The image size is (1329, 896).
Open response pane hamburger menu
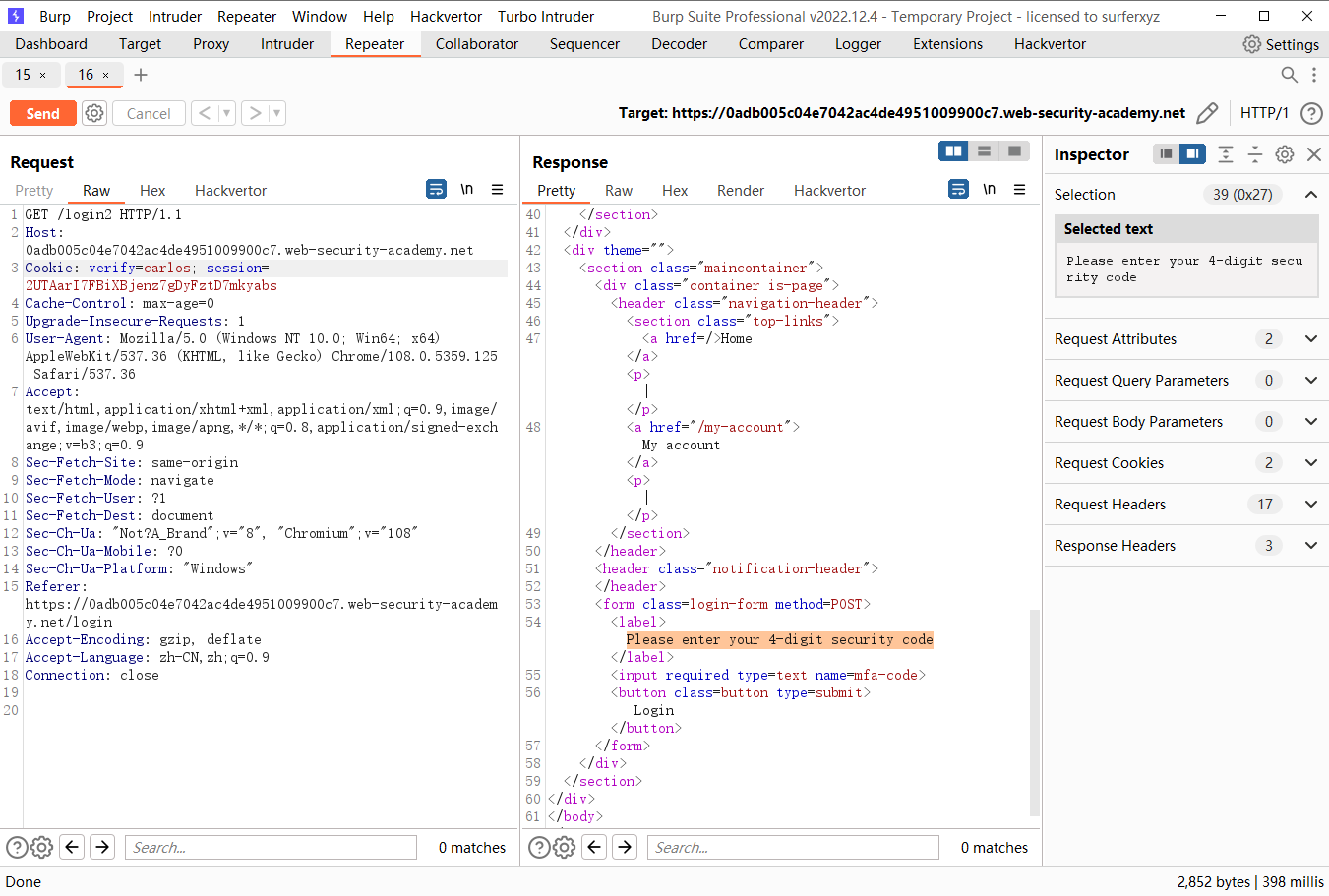[x=1020, y=189]
